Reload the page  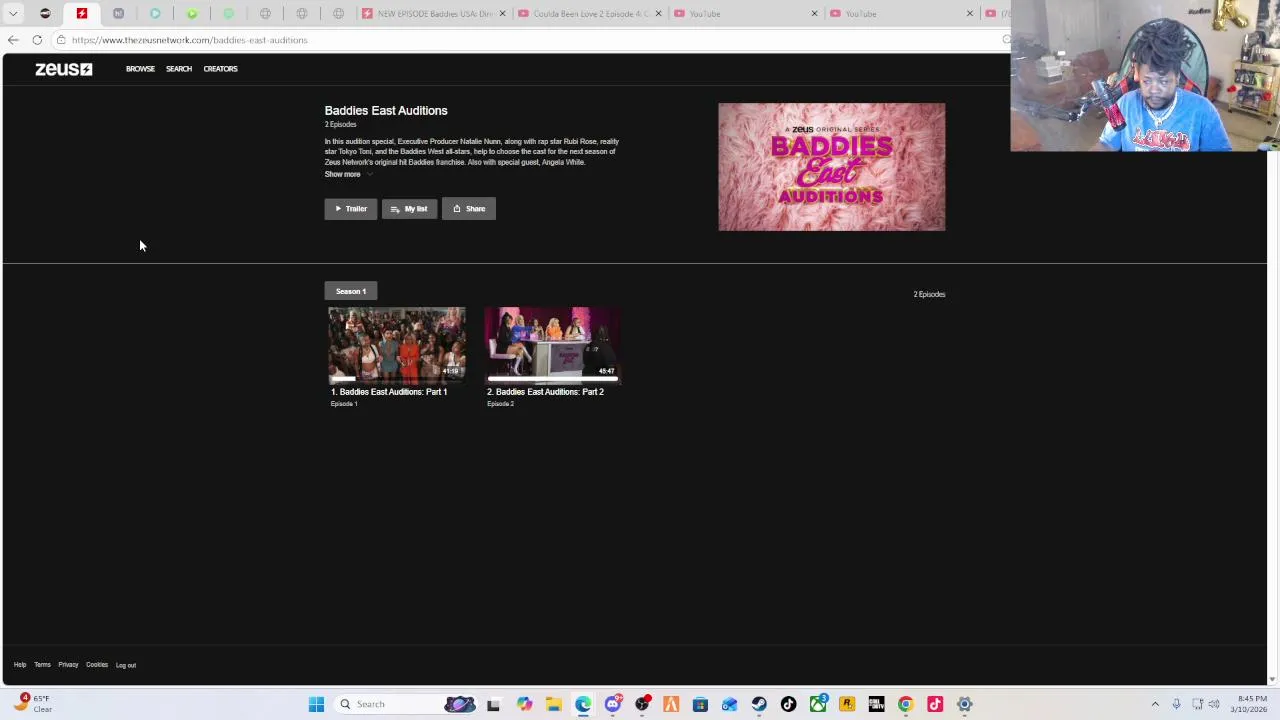click(x=37, y=40)
